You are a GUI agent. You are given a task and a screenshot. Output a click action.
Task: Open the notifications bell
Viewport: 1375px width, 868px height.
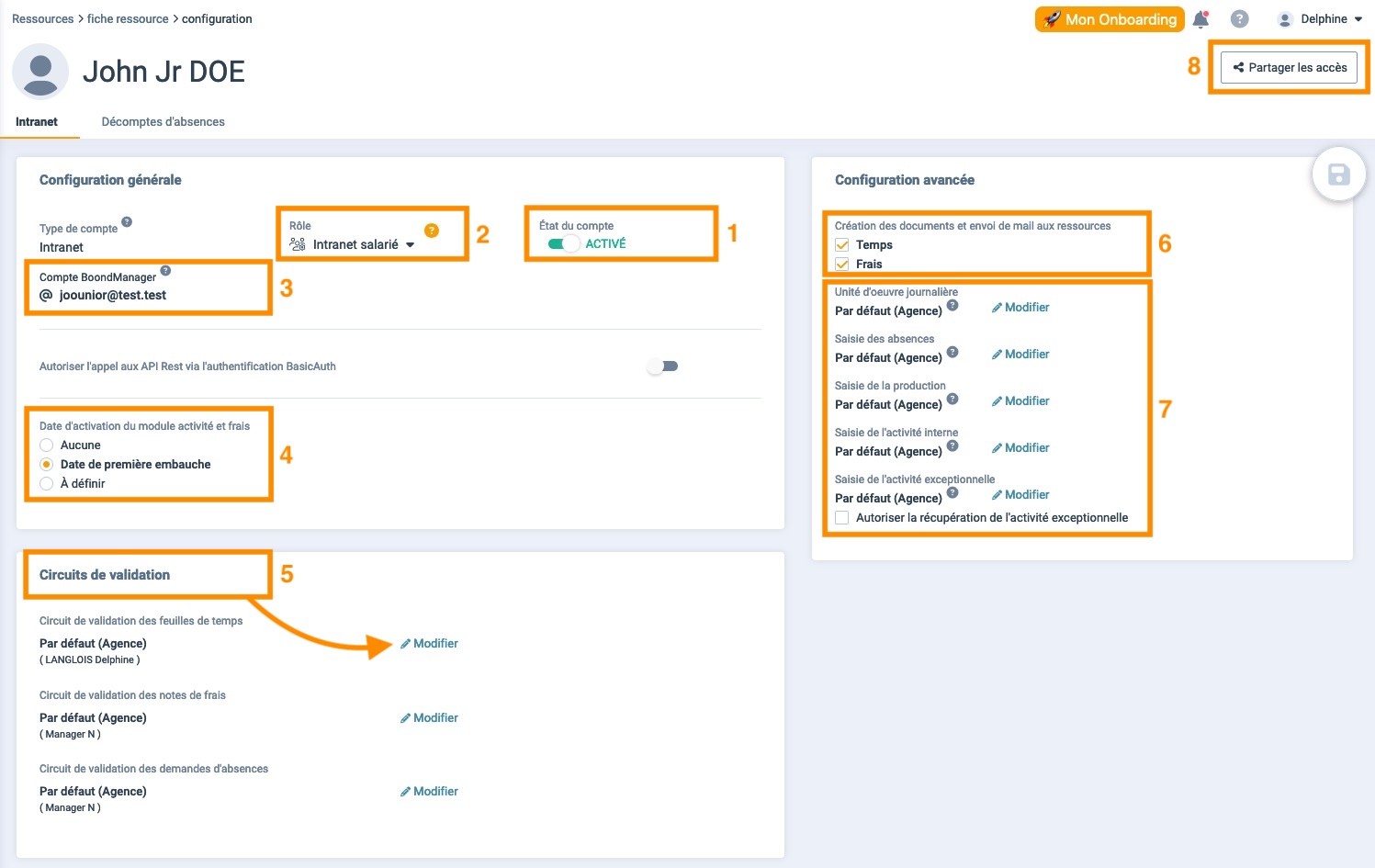(1200, 19)
